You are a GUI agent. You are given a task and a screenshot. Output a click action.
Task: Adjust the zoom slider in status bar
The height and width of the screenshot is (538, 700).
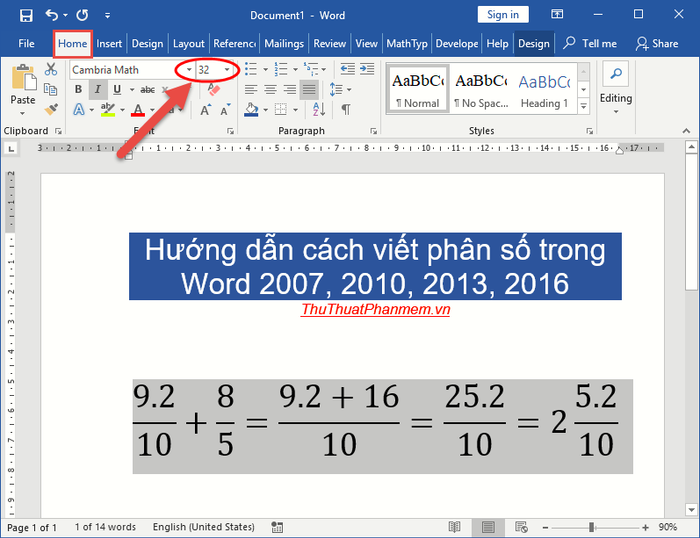pos(592,527)
